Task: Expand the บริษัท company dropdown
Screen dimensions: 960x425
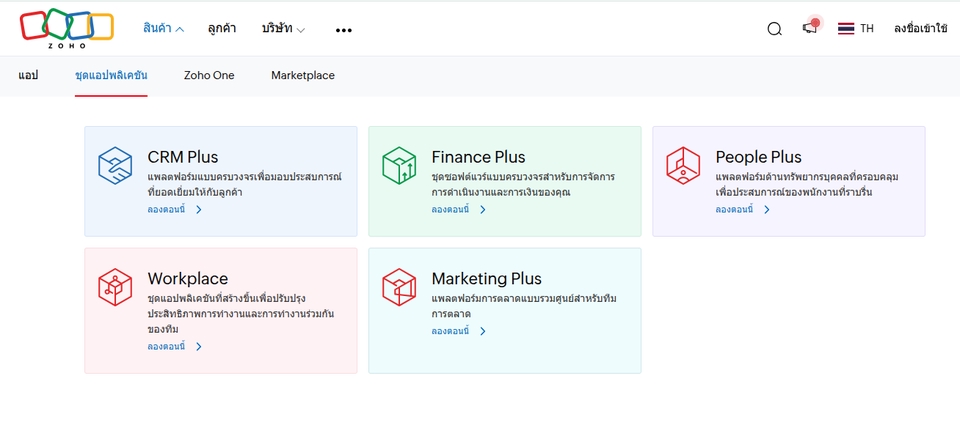Action: tap(283, 28)
